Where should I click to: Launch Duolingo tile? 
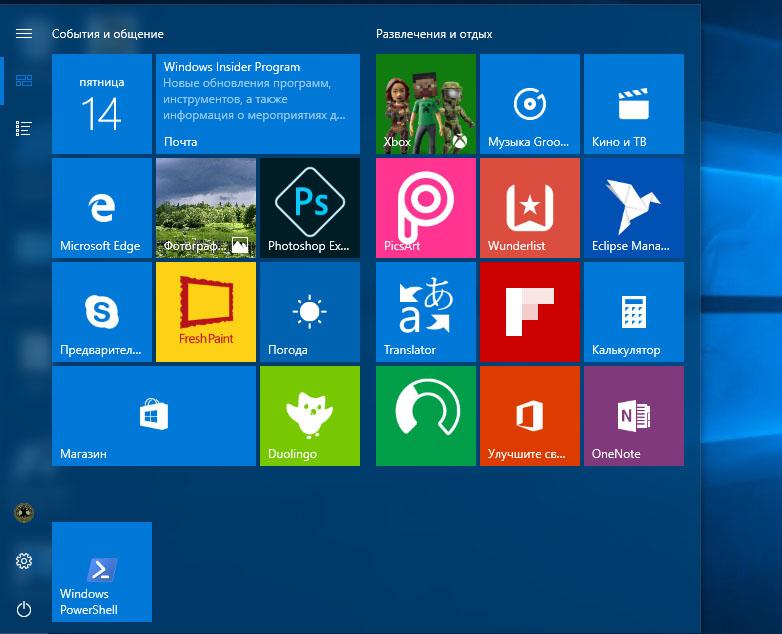pyautogui.click(x=310, y=416)
